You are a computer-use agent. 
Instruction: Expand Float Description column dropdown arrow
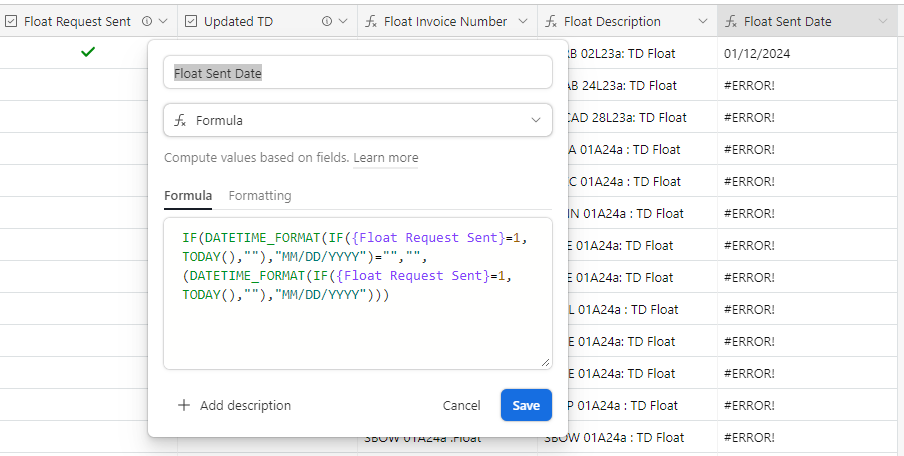click(x=703, y=21)
